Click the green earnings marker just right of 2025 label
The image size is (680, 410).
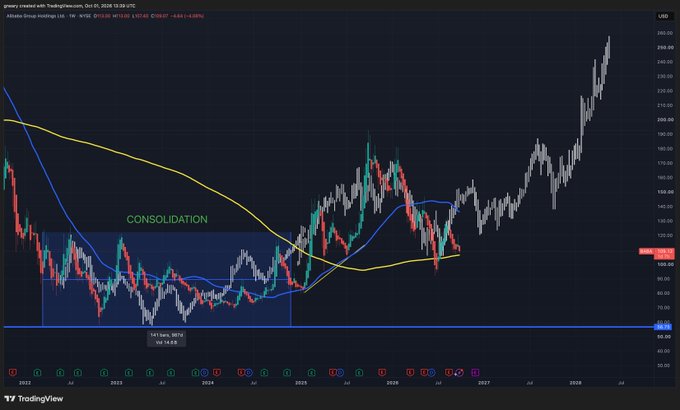click(311, 372)
